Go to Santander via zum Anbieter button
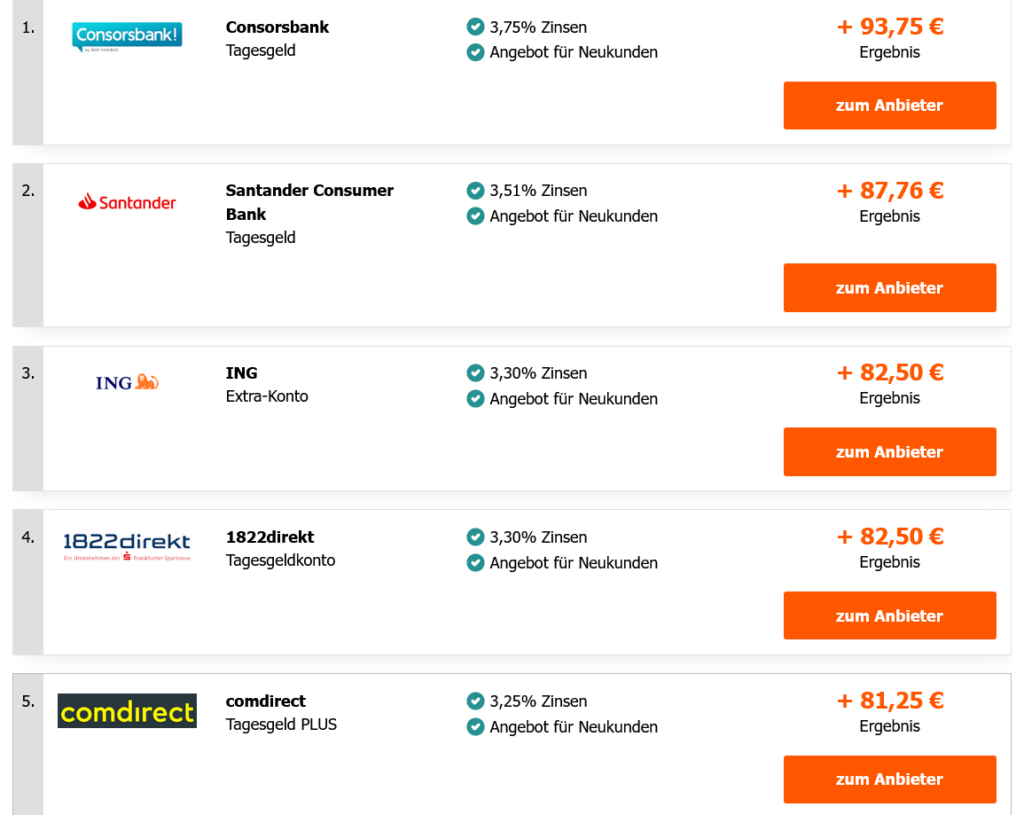Screen dimensions: 1024x815 coord(889,288)
